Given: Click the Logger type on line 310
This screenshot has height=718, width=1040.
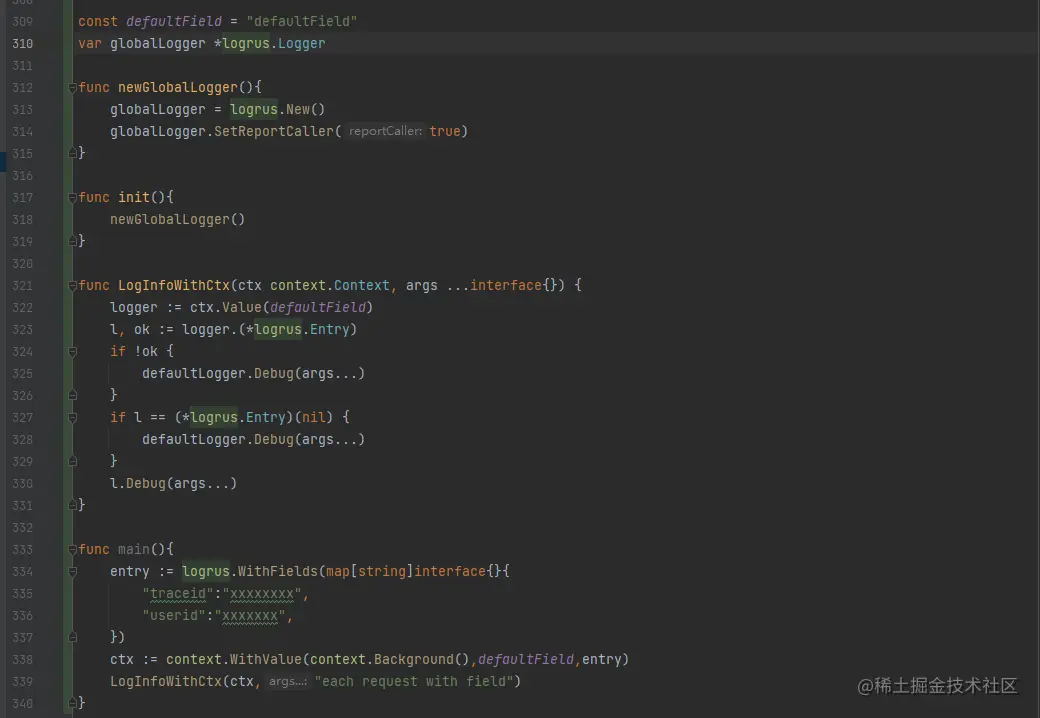Looking at the screenshot, I should [x=302, y=44].
